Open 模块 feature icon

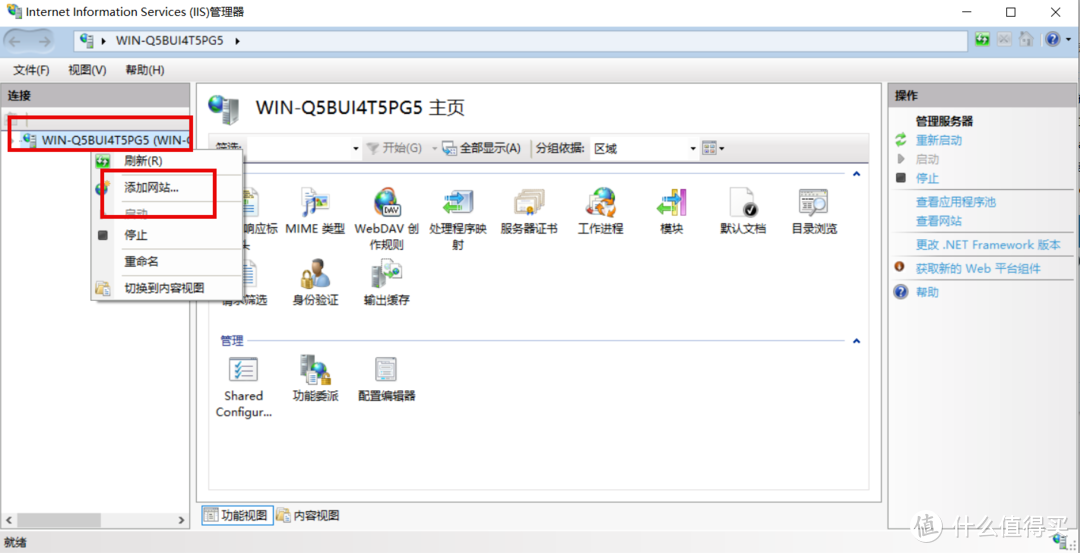672,211
